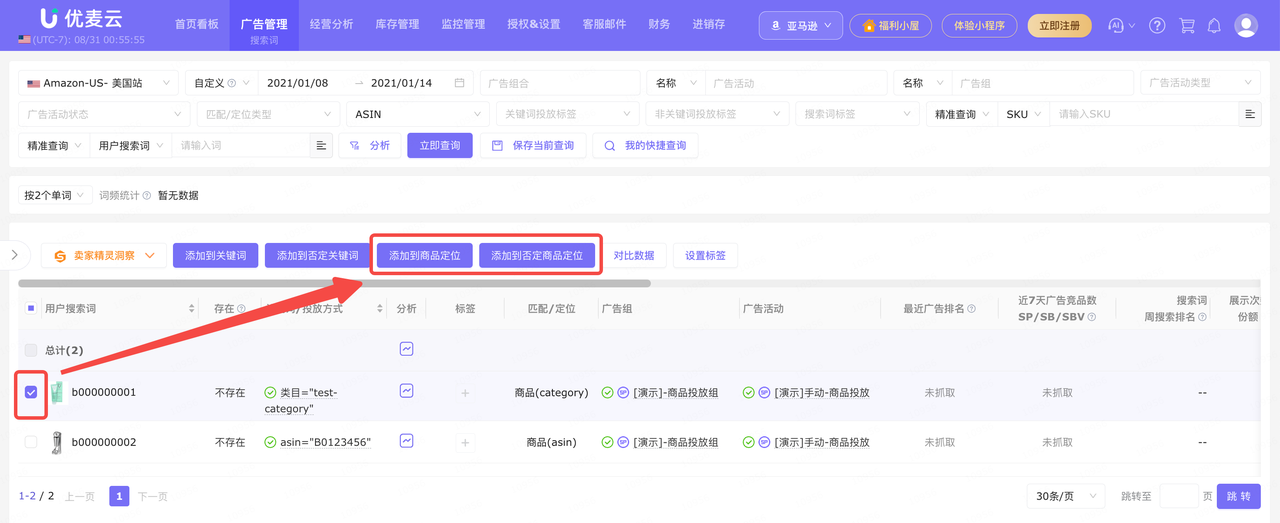This screenshot has width=1280, height=523.
Task: Toggle the 总计(2) row checkbox
Action: point(31,350)
